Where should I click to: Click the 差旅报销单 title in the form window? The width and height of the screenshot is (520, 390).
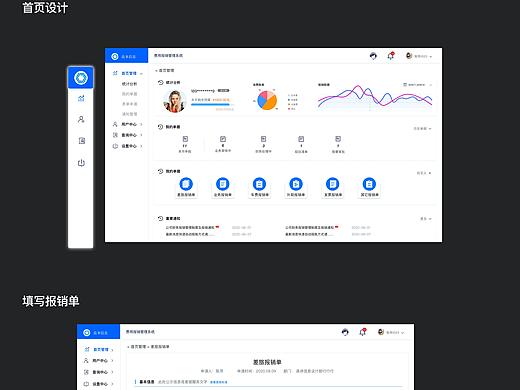pyautogui.click(x=267, y=362)
